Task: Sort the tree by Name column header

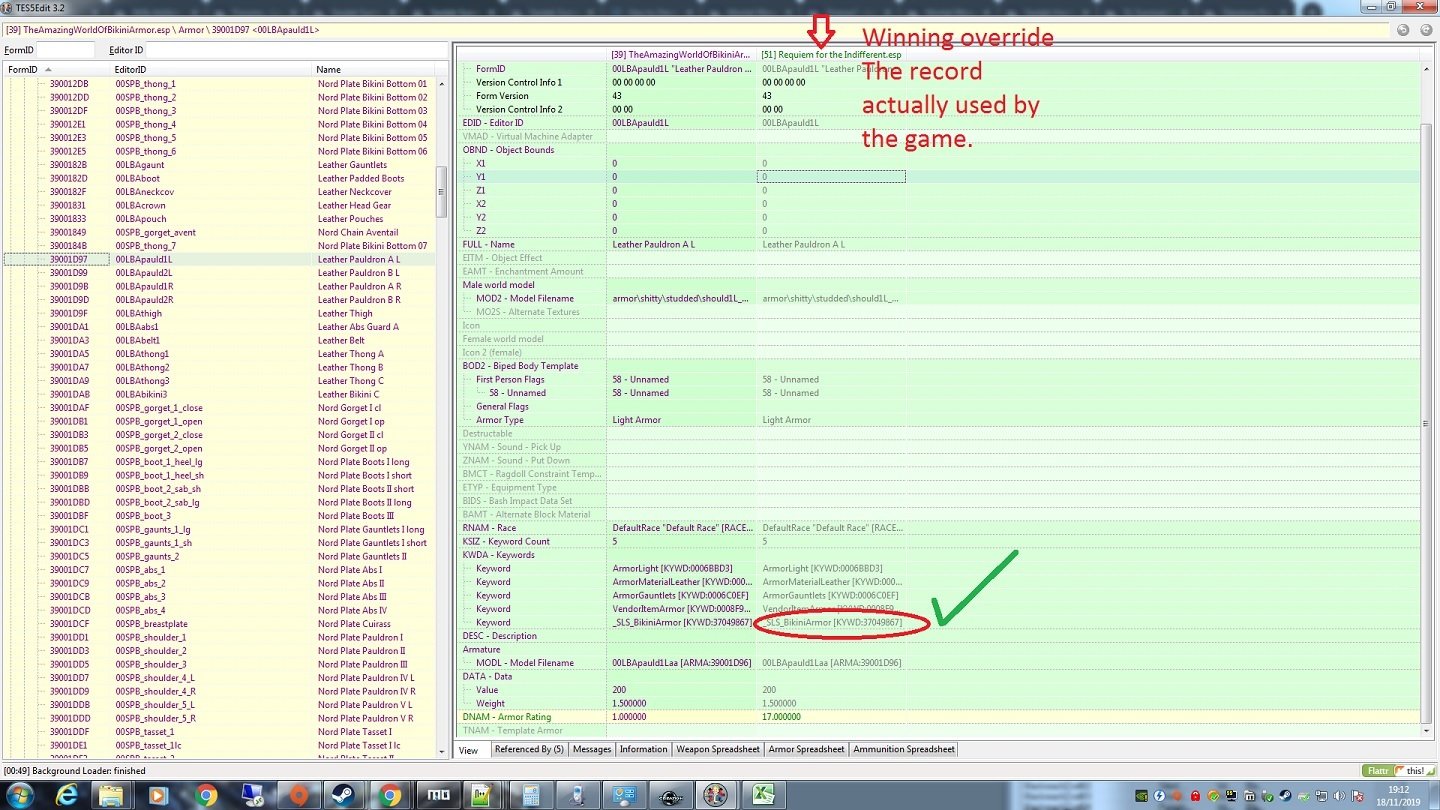Action: 375,70
